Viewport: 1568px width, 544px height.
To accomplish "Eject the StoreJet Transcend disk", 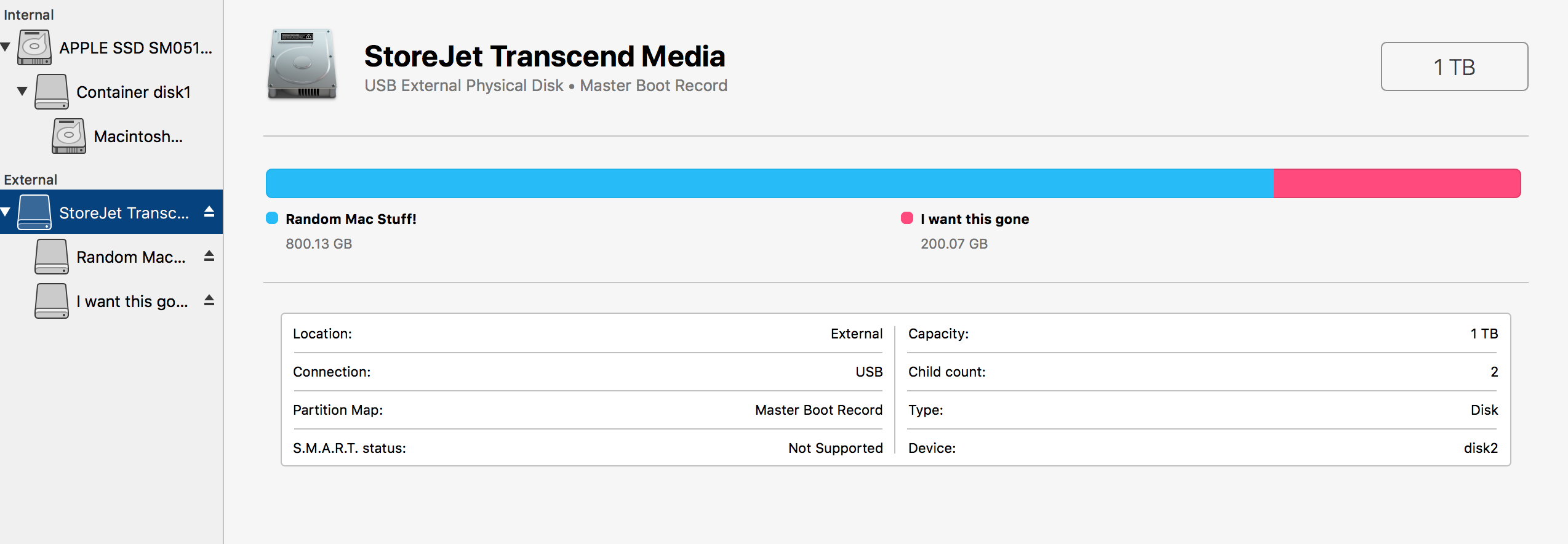I will 209,212.
